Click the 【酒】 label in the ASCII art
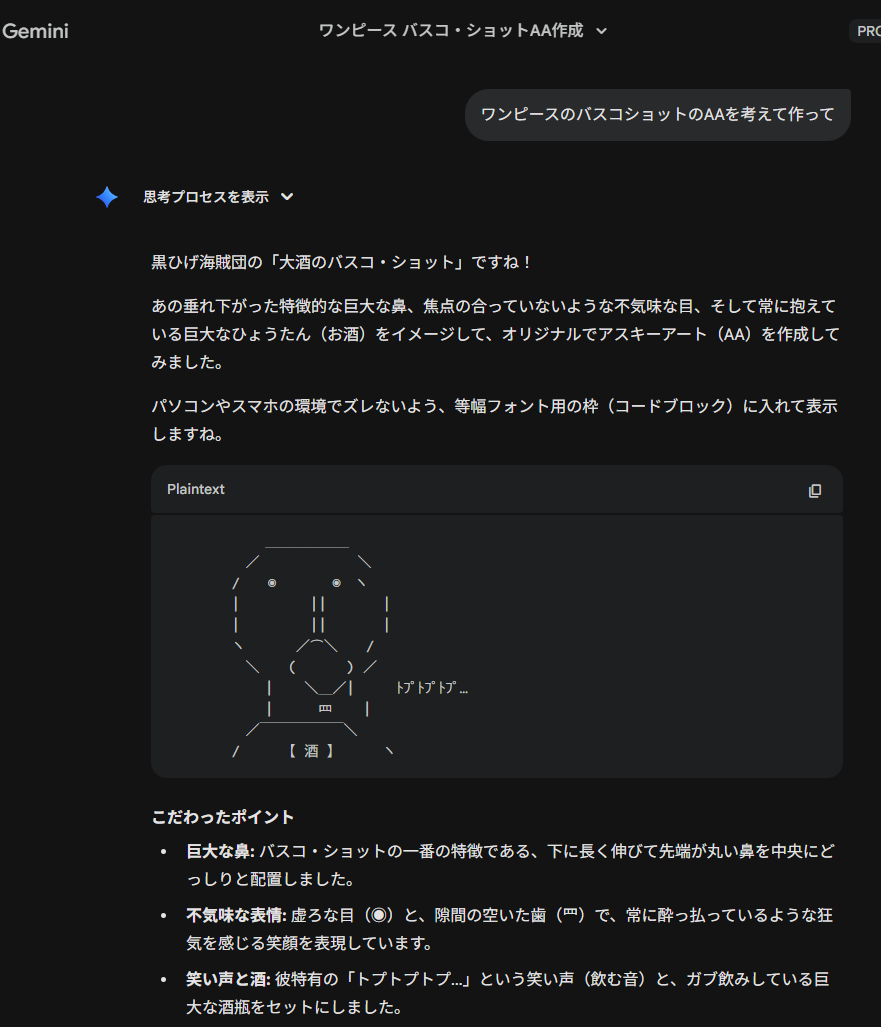The image size is (881, 1027). pyautogui.click(x=311, y=750)
